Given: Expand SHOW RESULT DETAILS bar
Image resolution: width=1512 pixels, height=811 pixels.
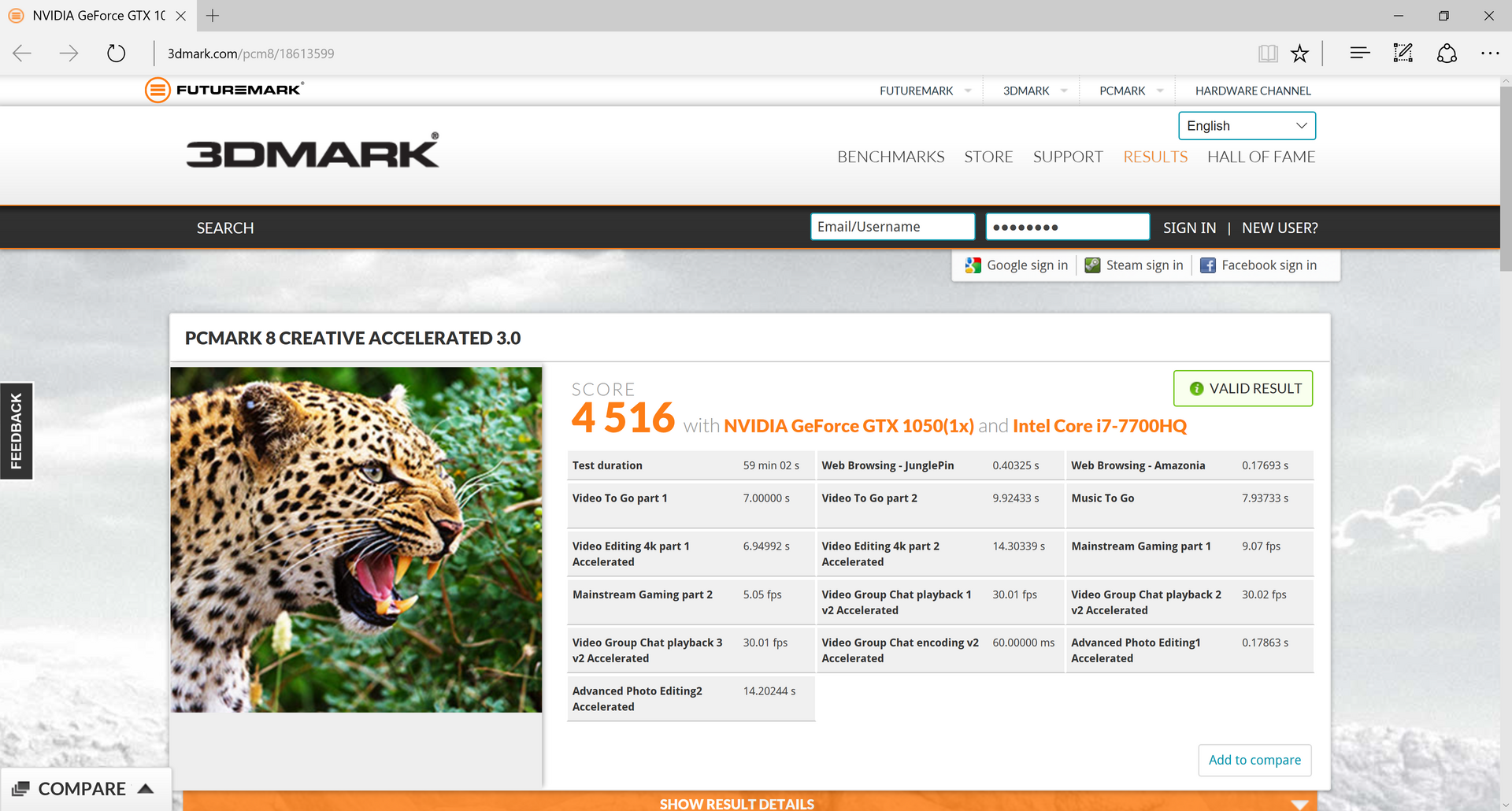Looking at the screenshot, I should (x=750, y=802).
